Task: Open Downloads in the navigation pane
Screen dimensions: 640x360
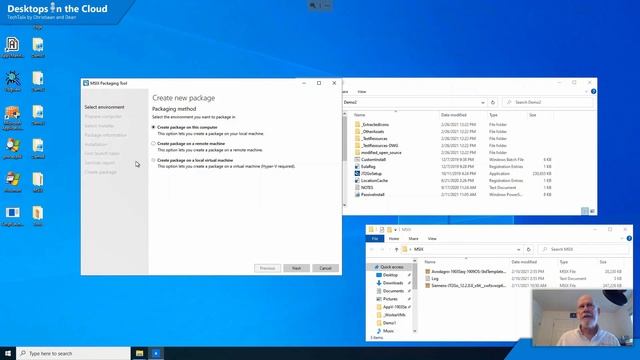Action: coord(393,283)
